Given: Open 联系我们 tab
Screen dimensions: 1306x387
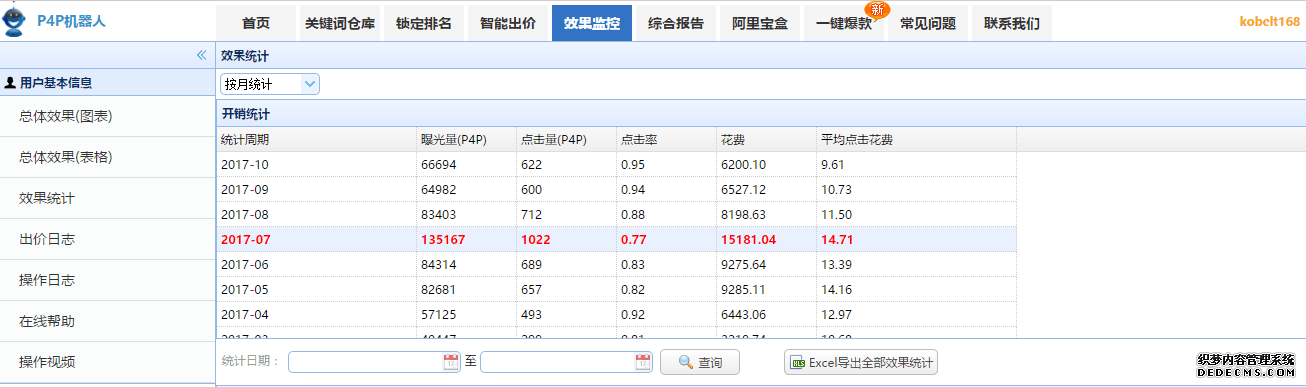Looking at the screenshot, I should coord(1012,23).
